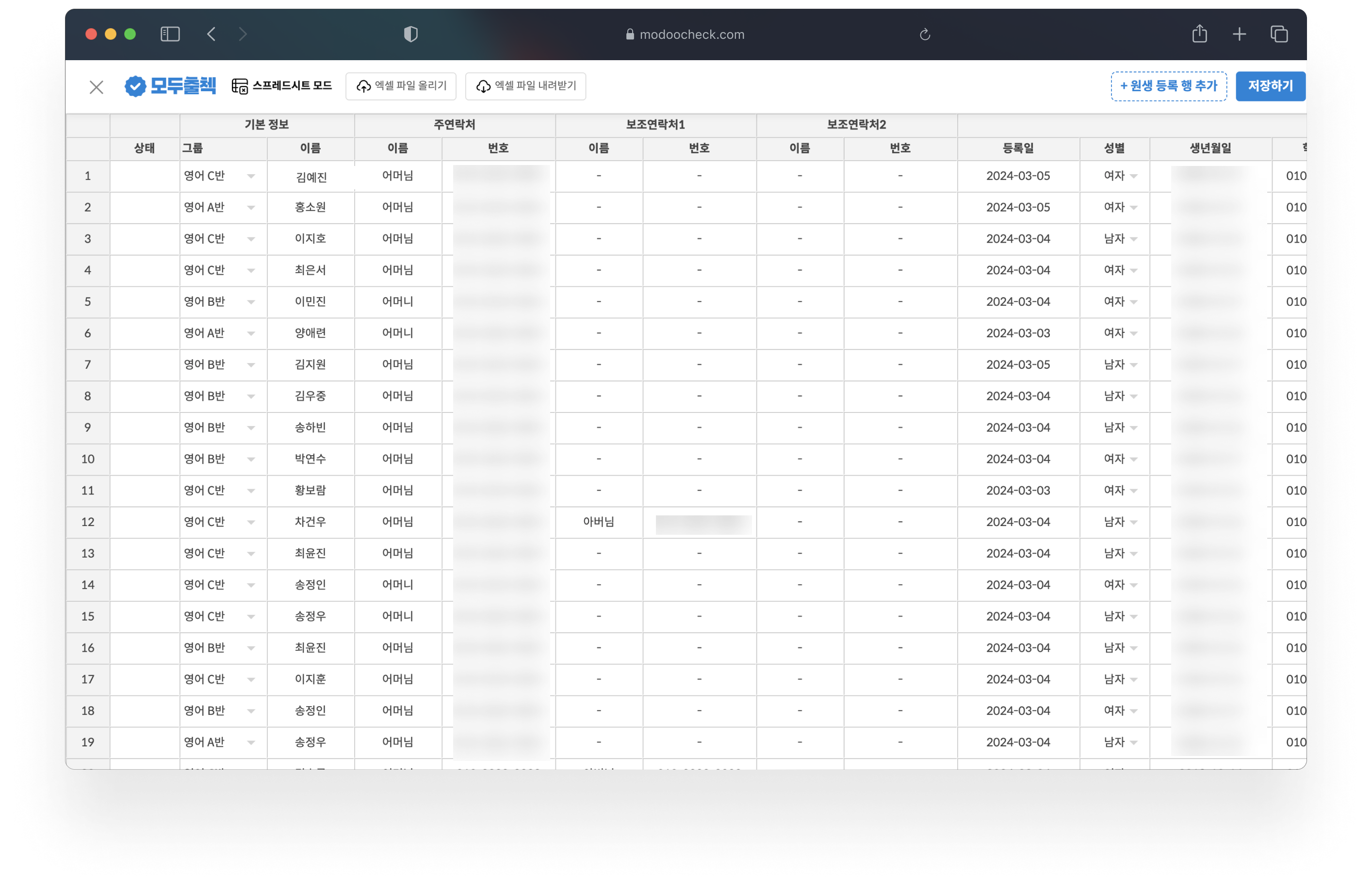Open gender dropdown for row 12 차건우

tap(1133, 523)
